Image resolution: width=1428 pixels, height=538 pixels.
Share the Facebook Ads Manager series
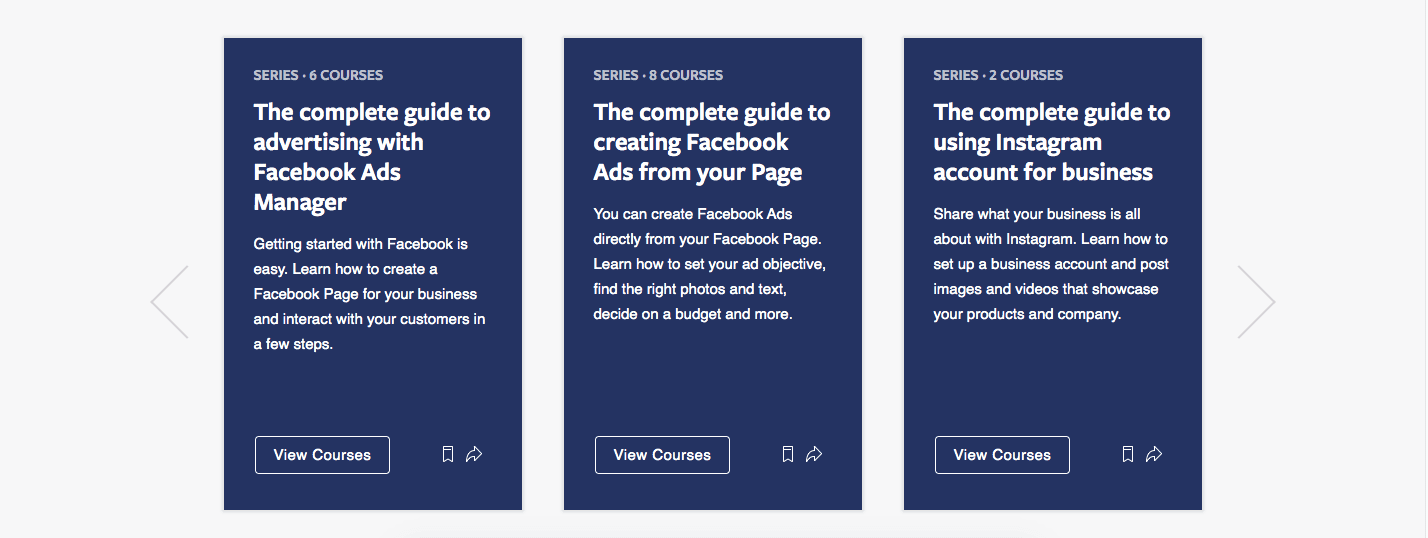click(x=474, y=455)
